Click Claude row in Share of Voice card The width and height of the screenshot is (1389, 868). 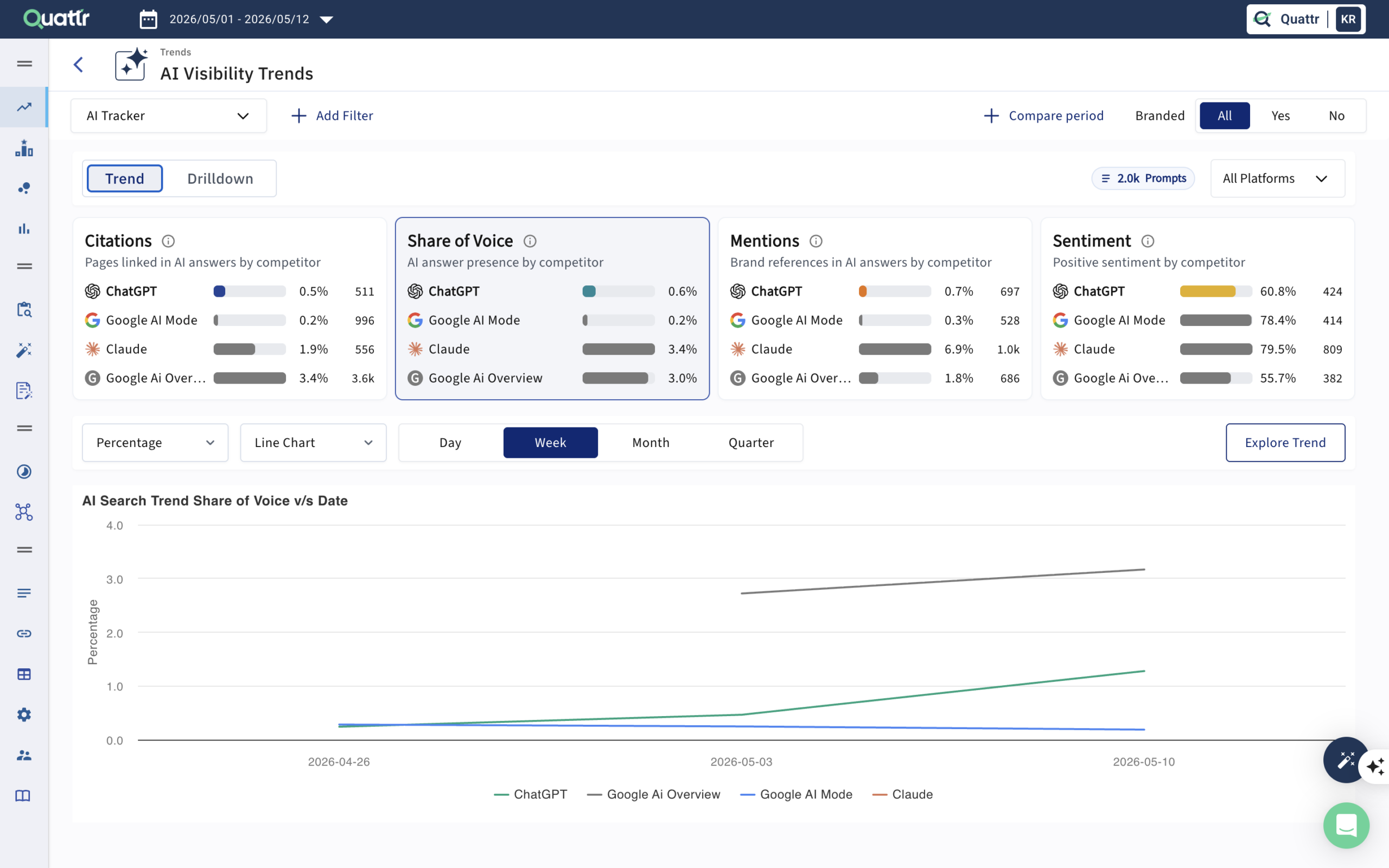click(x=552, y=349)
